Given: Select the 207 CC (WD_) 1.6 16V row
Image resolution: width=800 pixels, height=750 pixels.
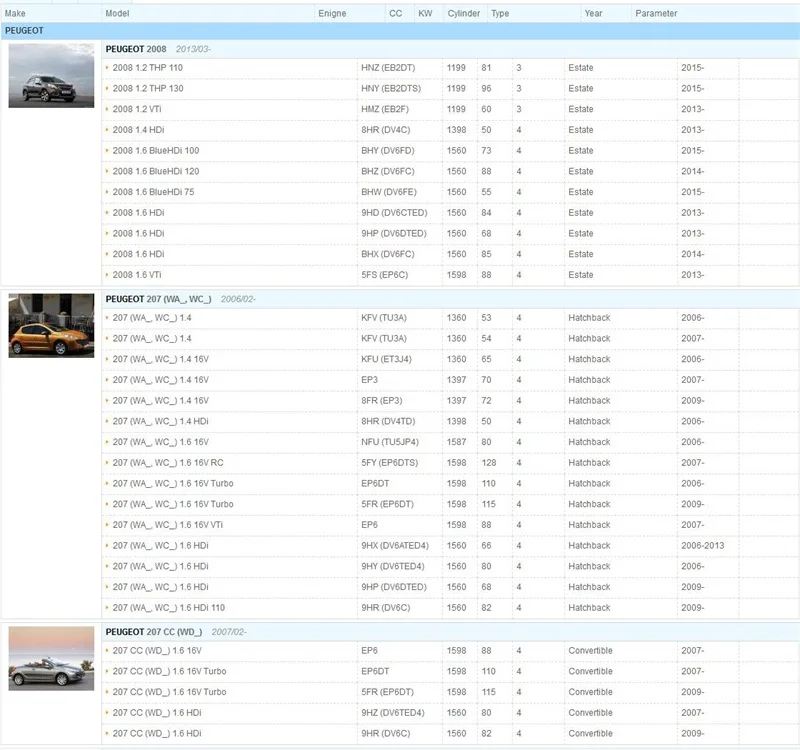Looking at the screenshot, I should [451, 651].
